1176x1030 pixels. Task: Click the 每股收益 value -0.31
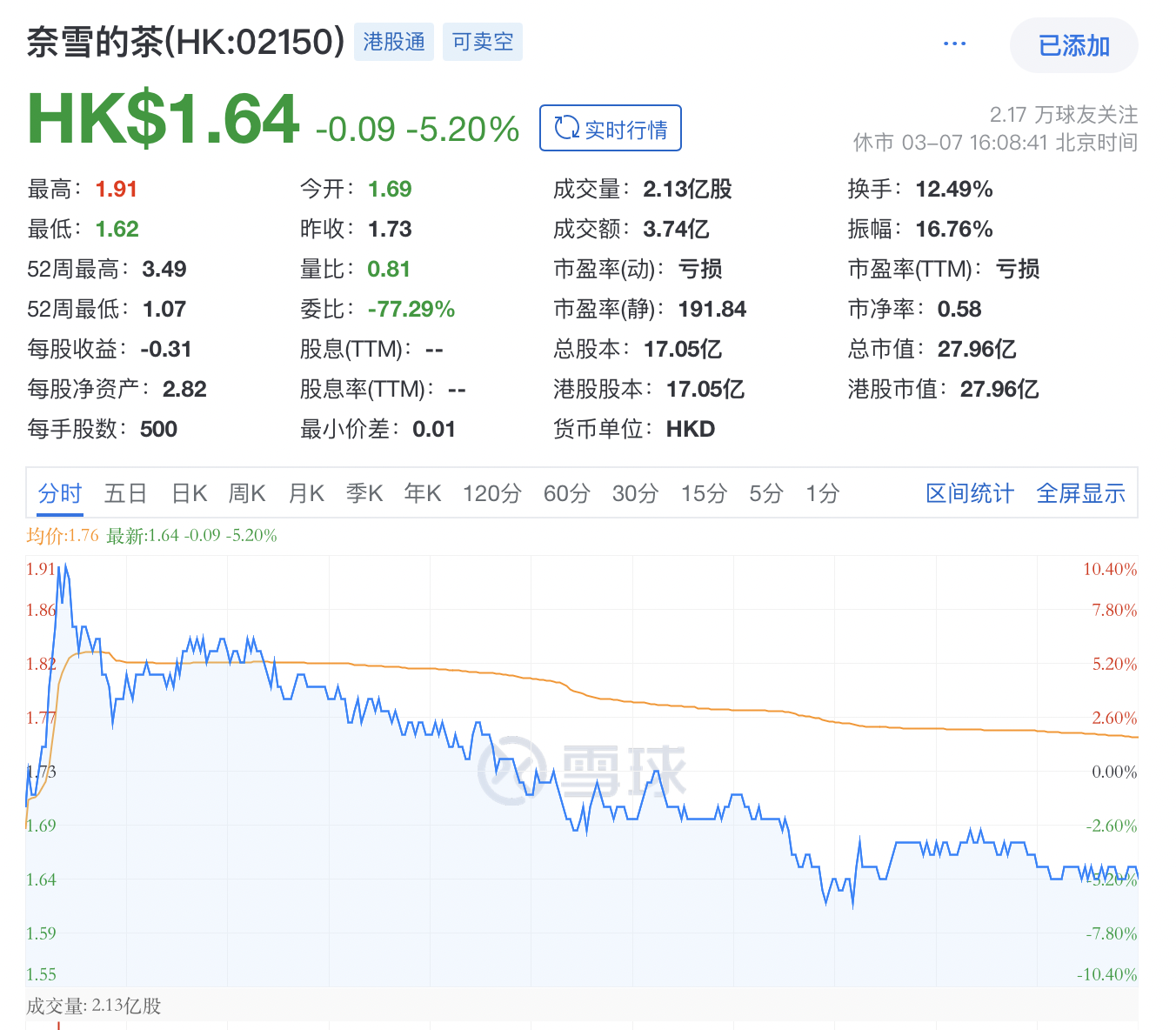tap(166, 349)
